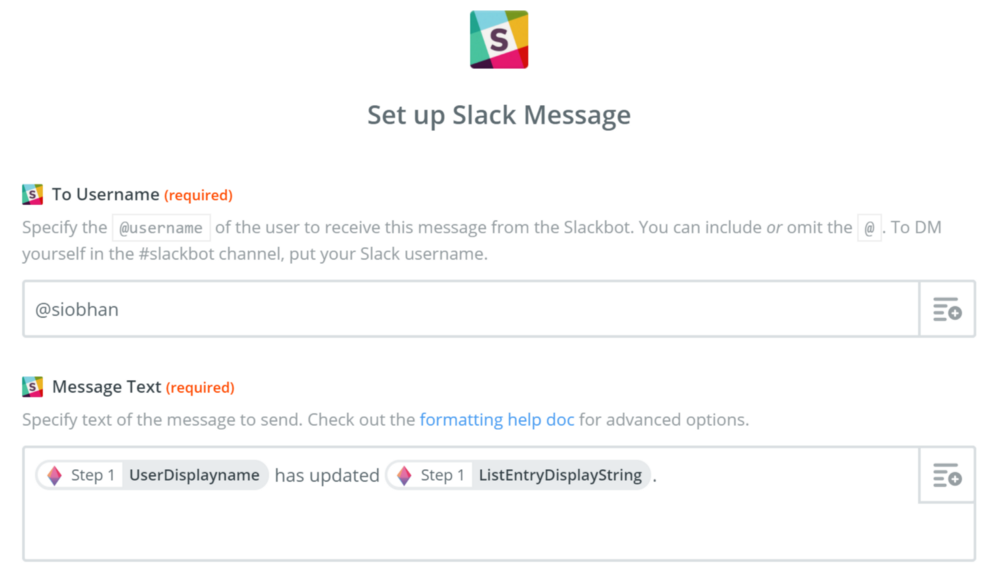Click the ListEntryDisplayString text in second pill
Image resolution: width=1000 pixels, height=570 pixels.
coord(561,475)
